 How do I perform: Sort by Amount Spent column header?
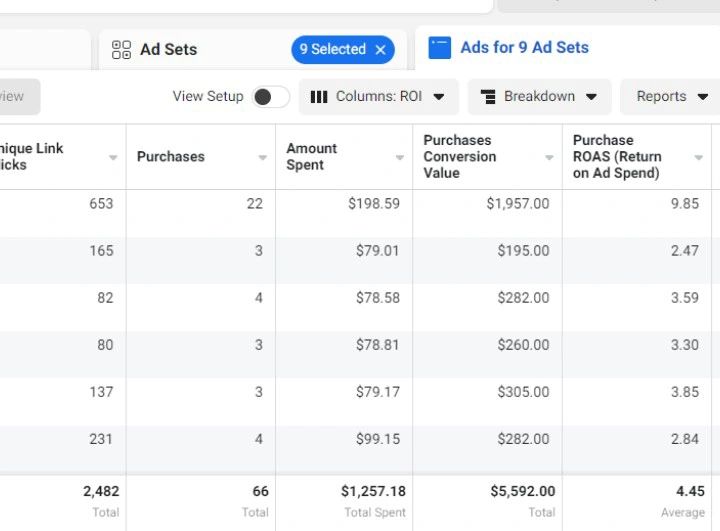312,157
